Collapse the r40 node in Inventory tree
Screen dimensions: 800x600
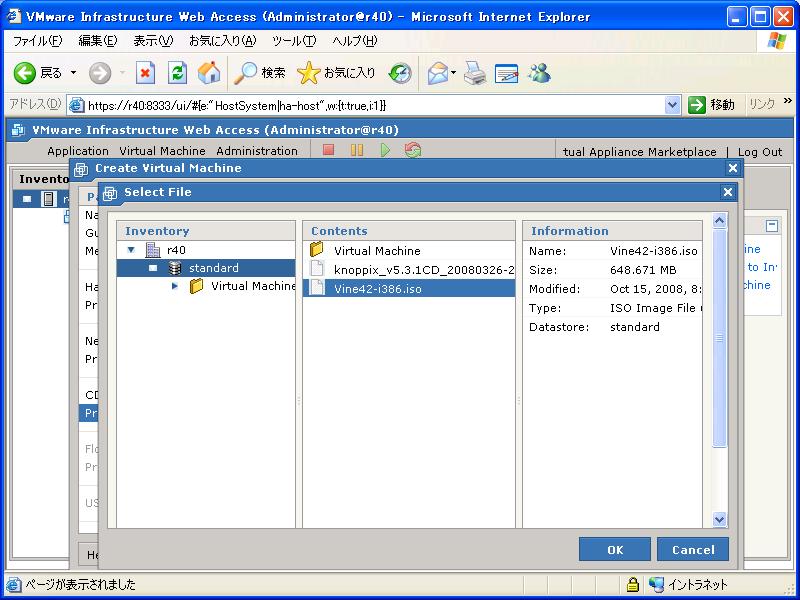(x=131, y=250)
